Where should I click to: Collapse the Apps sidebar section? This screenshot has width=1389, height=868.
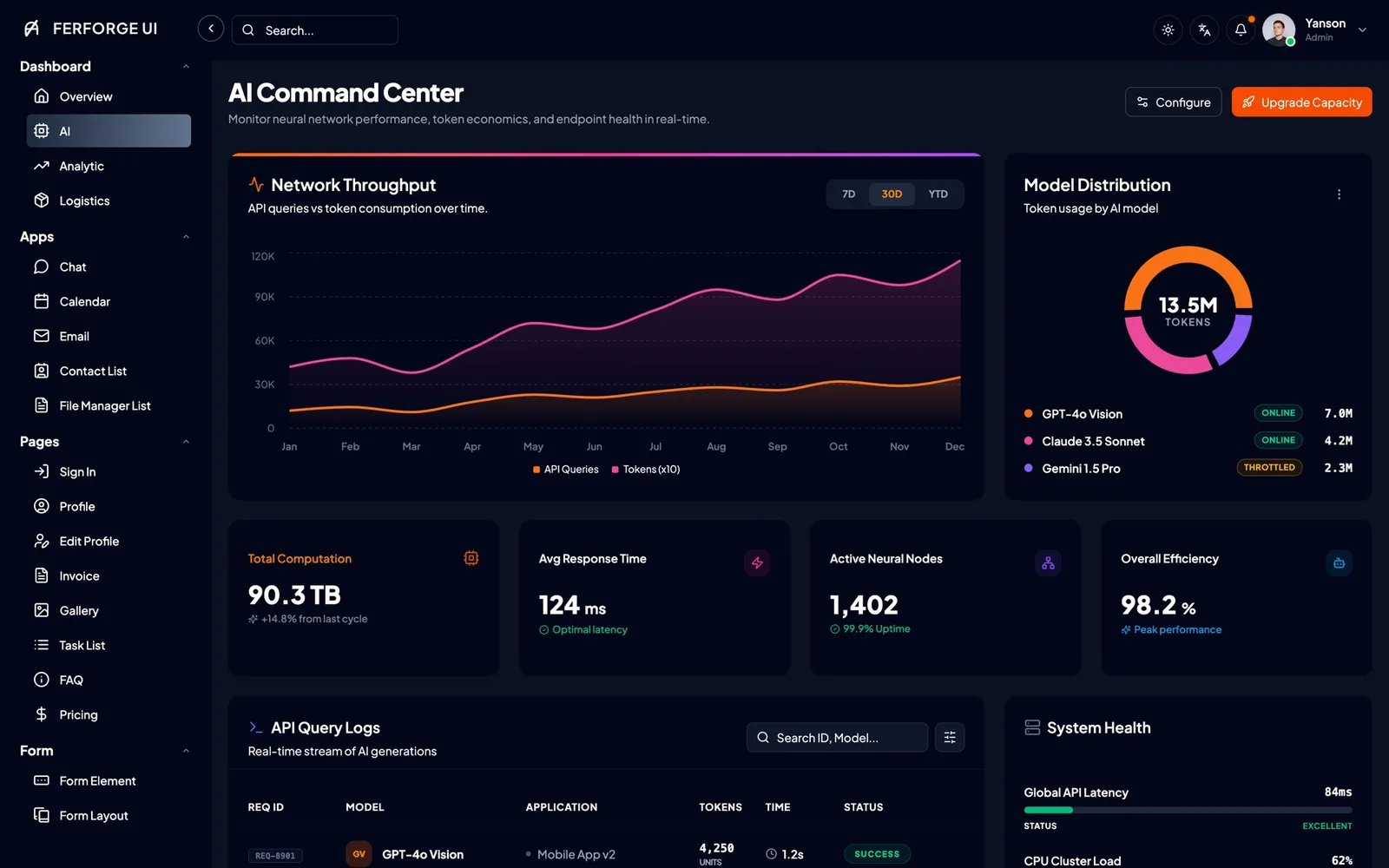tap(186, 237)
